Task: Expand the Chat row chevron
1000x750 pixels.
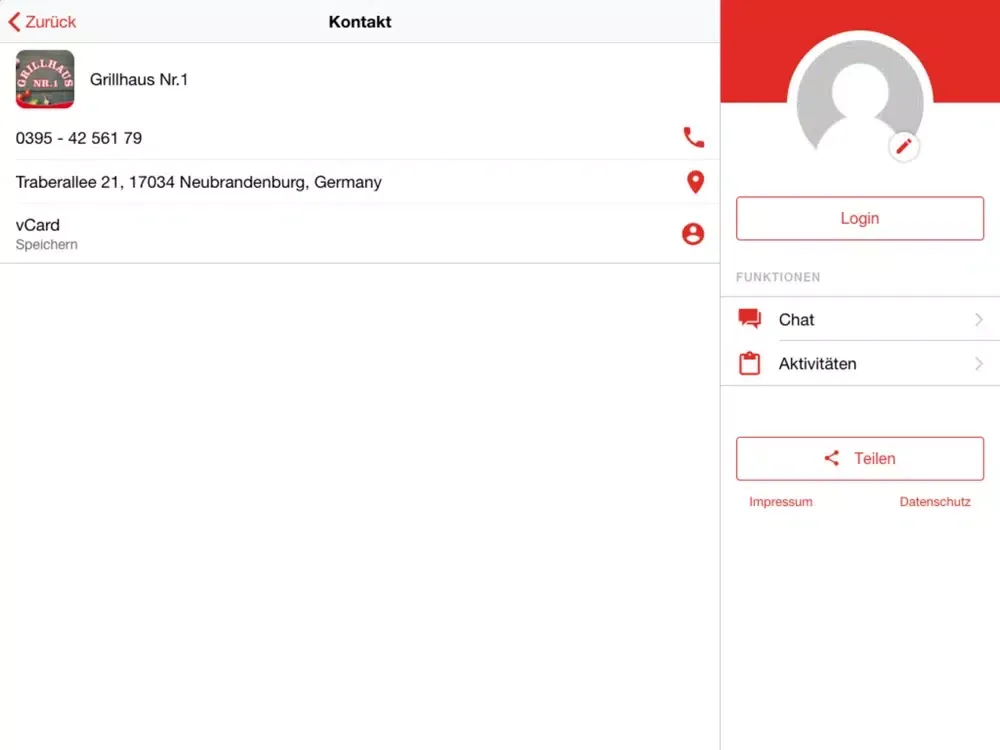Action: point(978,320)
